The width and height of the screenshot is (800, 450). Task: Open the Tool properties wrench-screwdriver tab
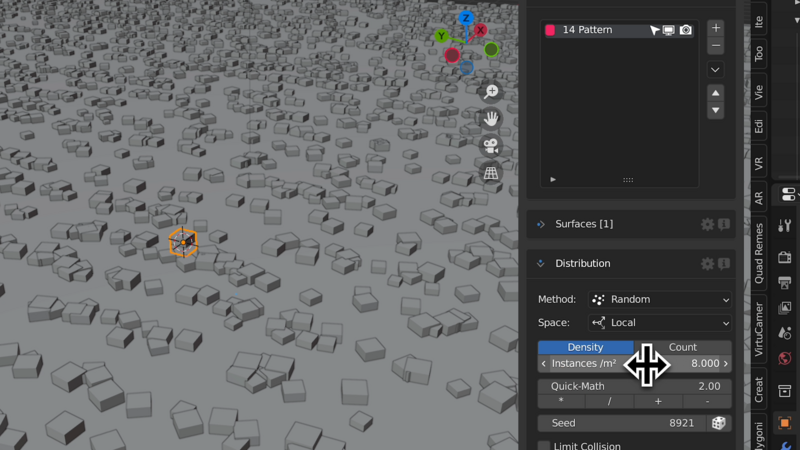(785, 226)
